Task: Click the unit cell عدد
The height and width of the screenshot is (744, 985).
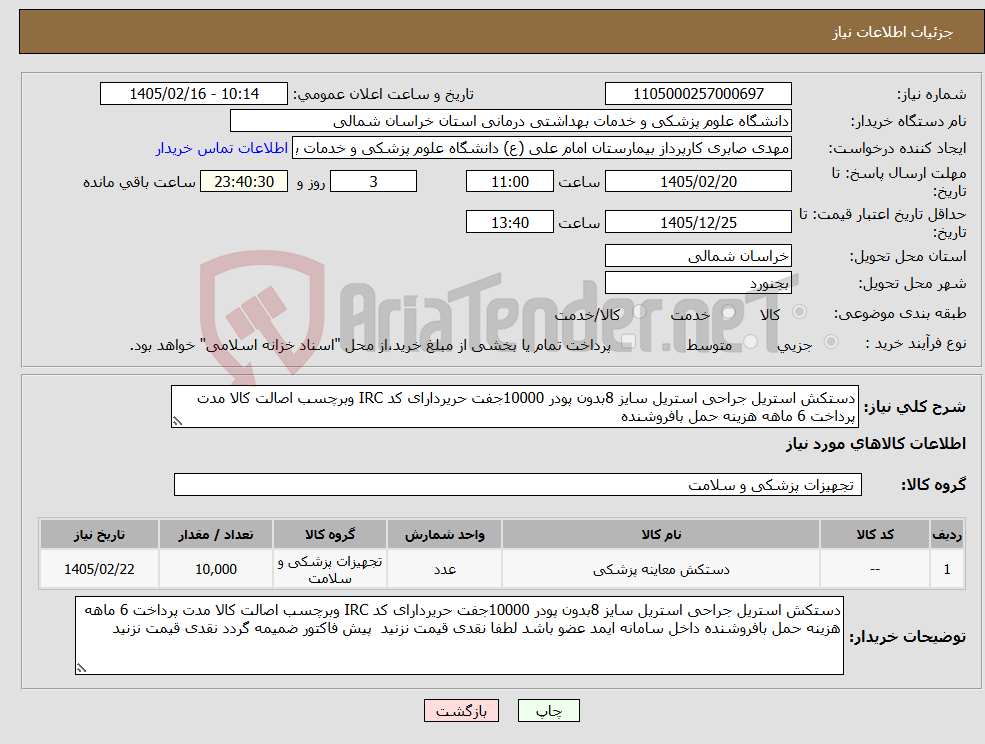Action: click(x=445, y=569)
